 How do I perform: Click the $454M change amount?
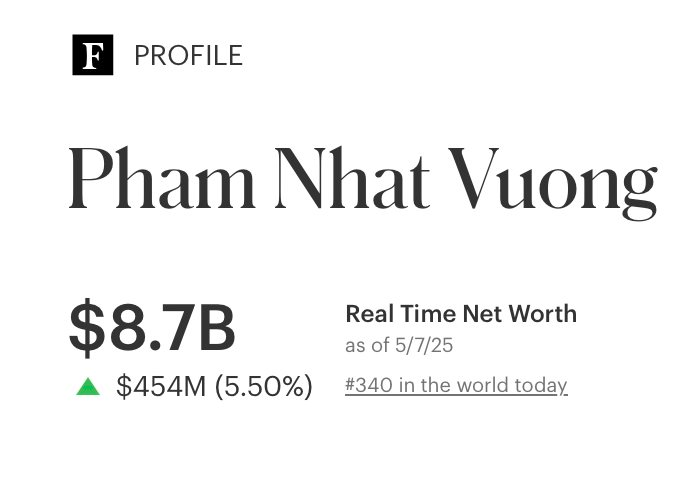click(160, 386)
